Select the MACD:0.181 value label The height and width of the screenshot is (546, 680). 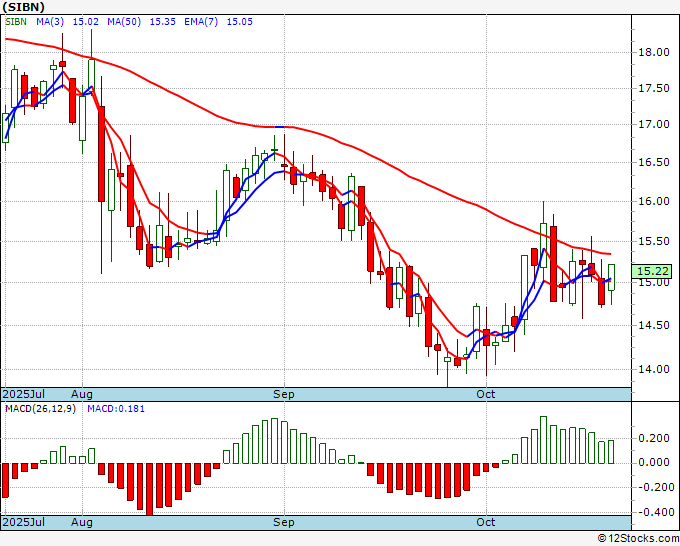(116, 409)
